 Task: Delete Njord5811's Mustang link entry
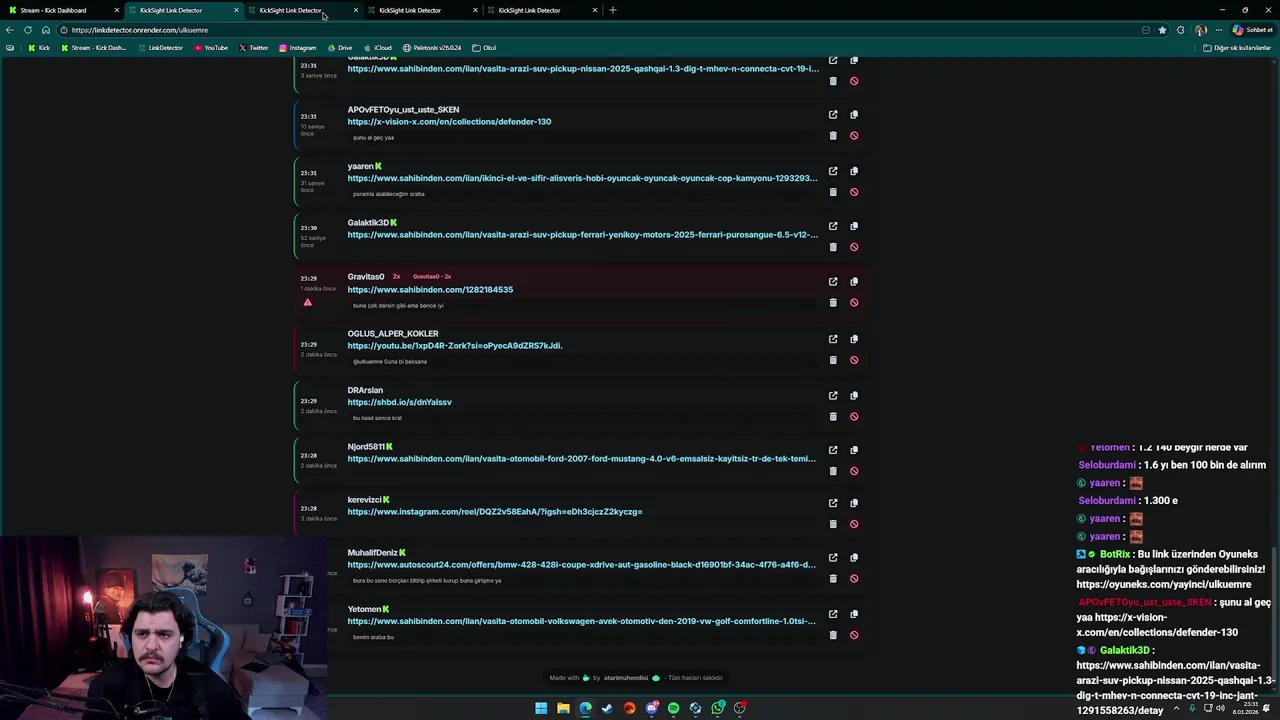pyautogui.click(x=833, y=471)
